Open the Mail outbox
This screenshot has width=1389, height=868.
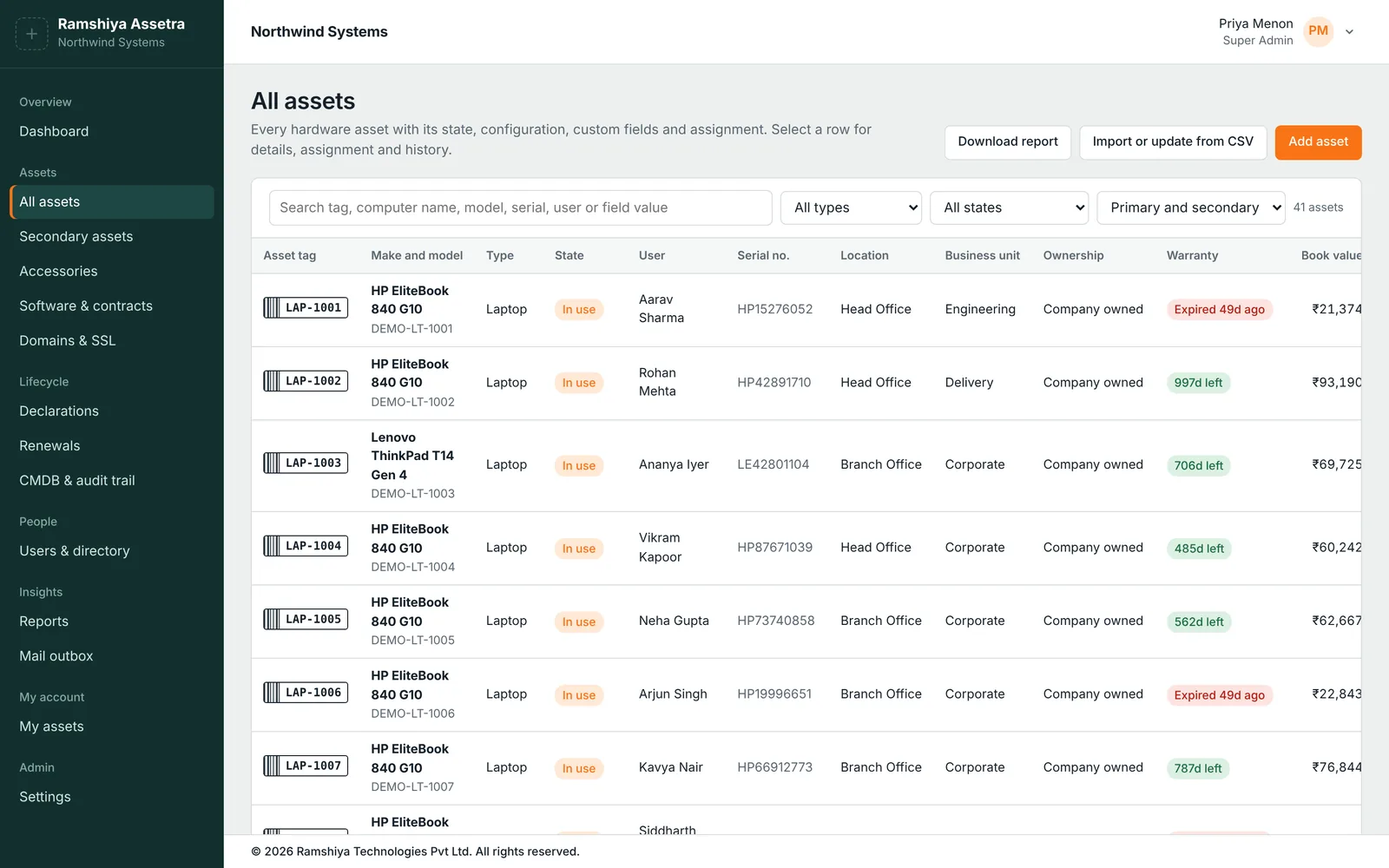[x=111, y=655]
